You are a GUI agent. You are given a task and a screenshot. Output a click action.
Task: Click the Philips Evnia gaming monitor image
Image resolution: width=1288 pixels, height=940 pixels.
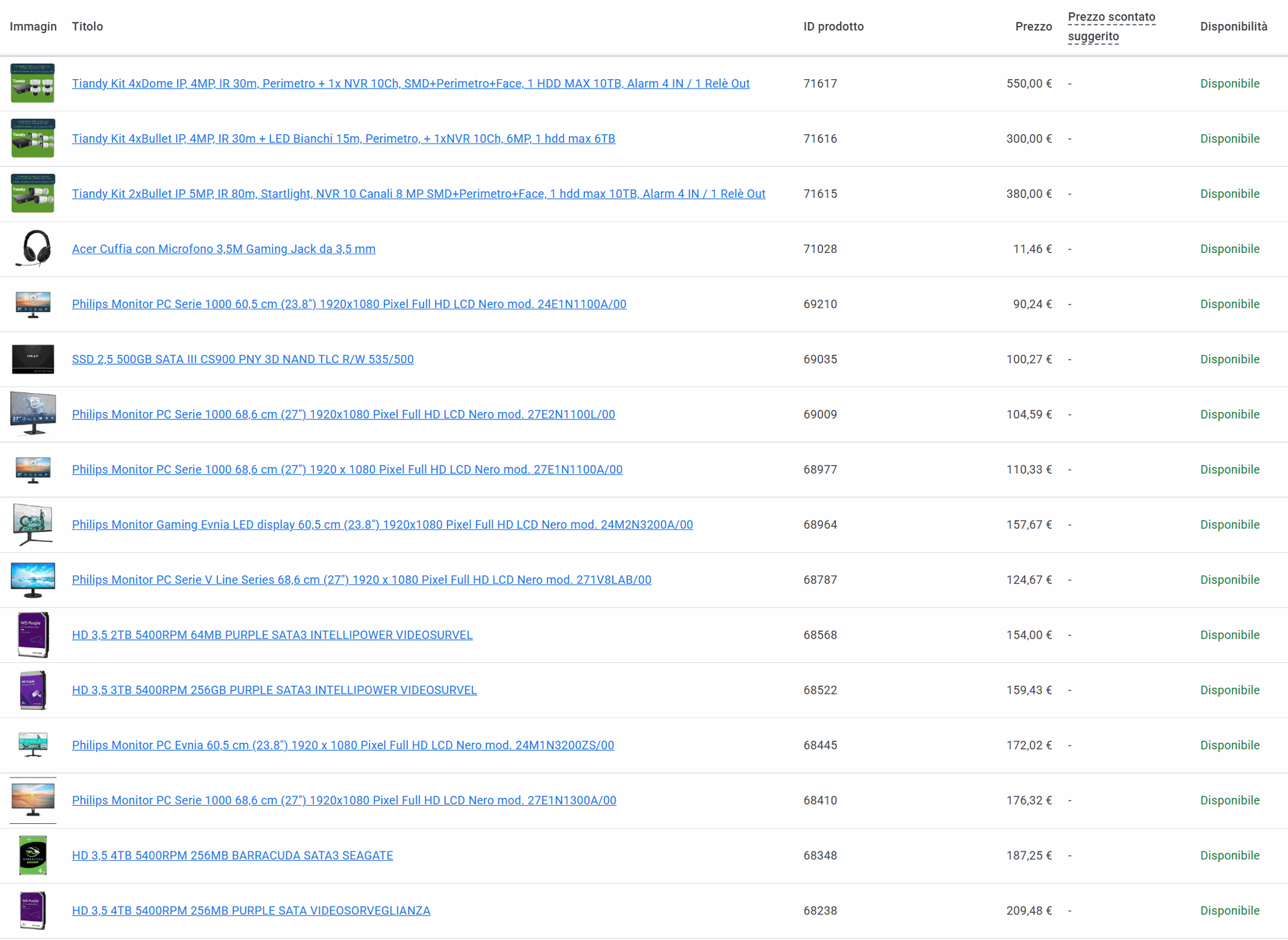32,524
